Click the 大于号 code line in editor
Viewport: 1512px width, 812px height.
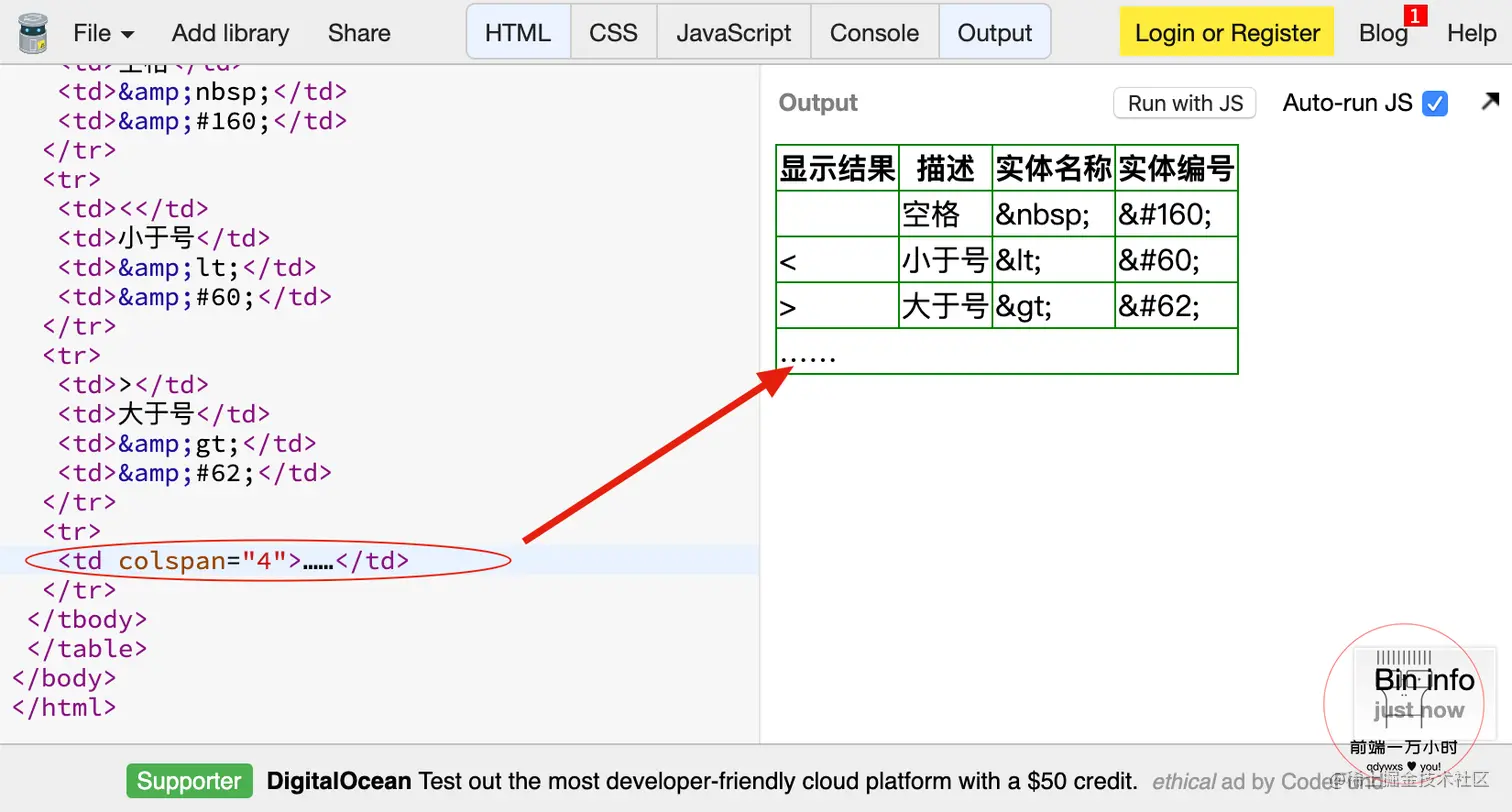coord(164,414)
